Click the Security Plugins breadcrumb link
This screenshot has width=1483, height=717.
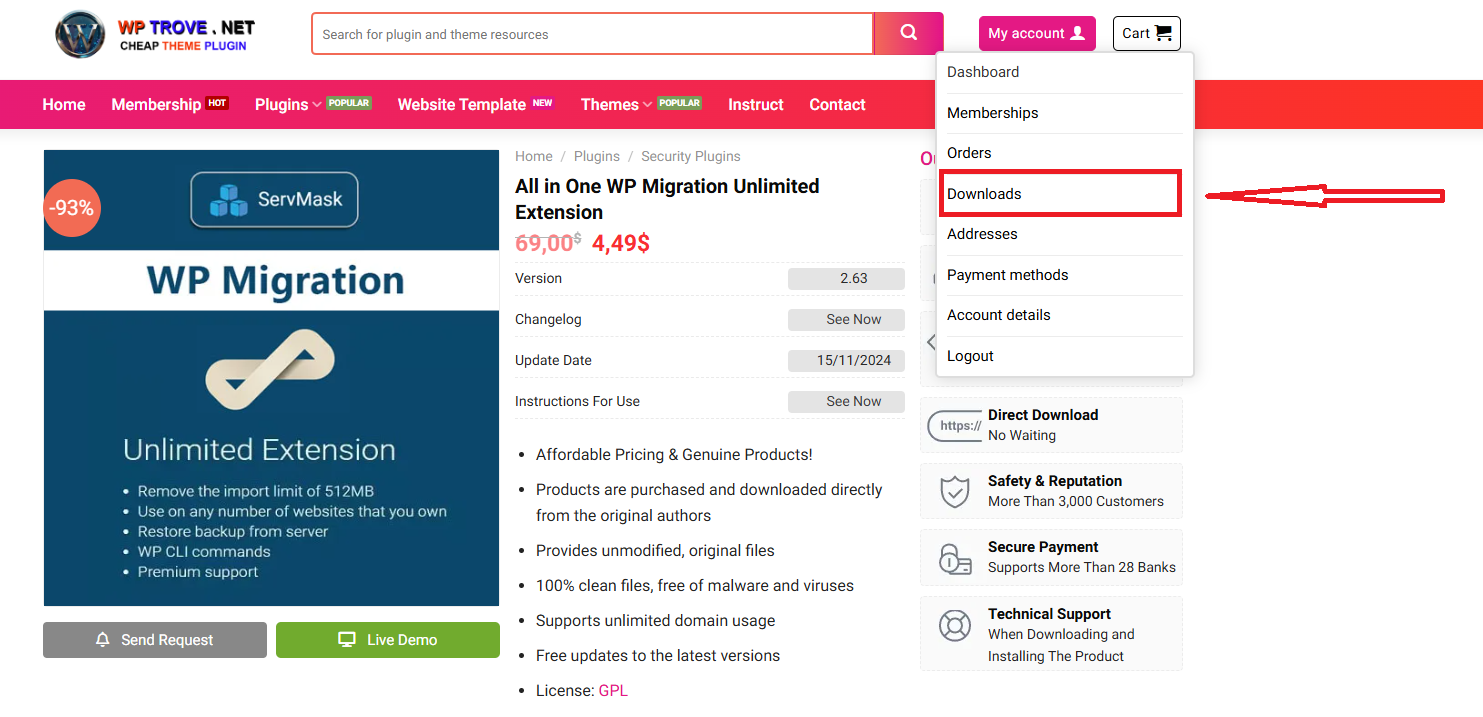click(690, 157)
